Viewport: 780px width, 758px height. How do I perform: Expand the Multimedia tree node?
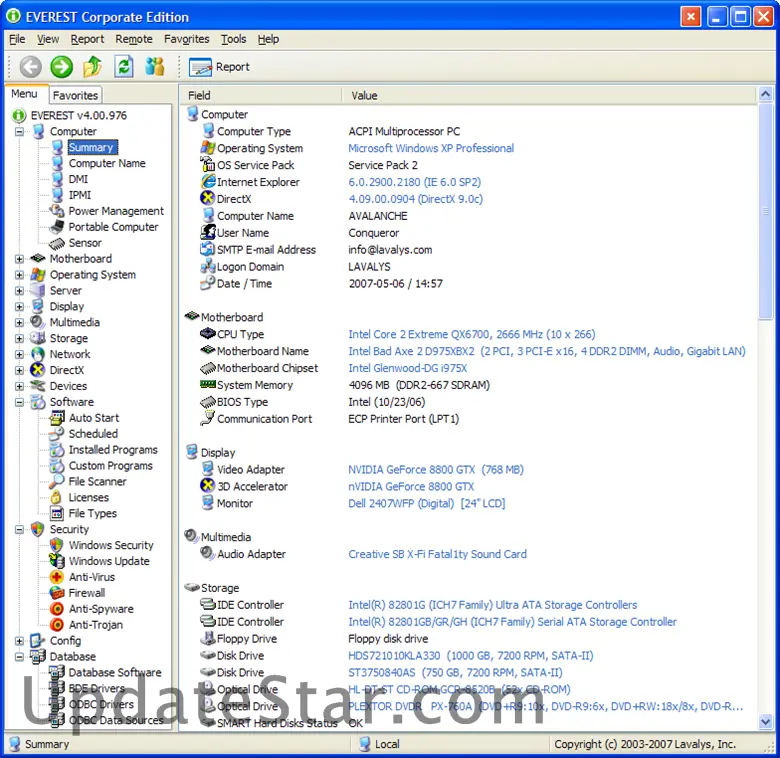point(19,323)
